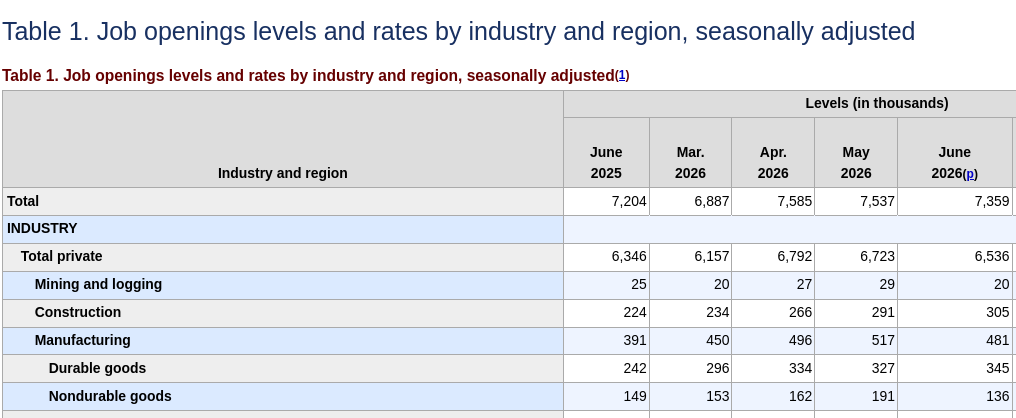Select Manufacturing value 450
Viewport: 1016px width, 418px height.
(718, 340)
